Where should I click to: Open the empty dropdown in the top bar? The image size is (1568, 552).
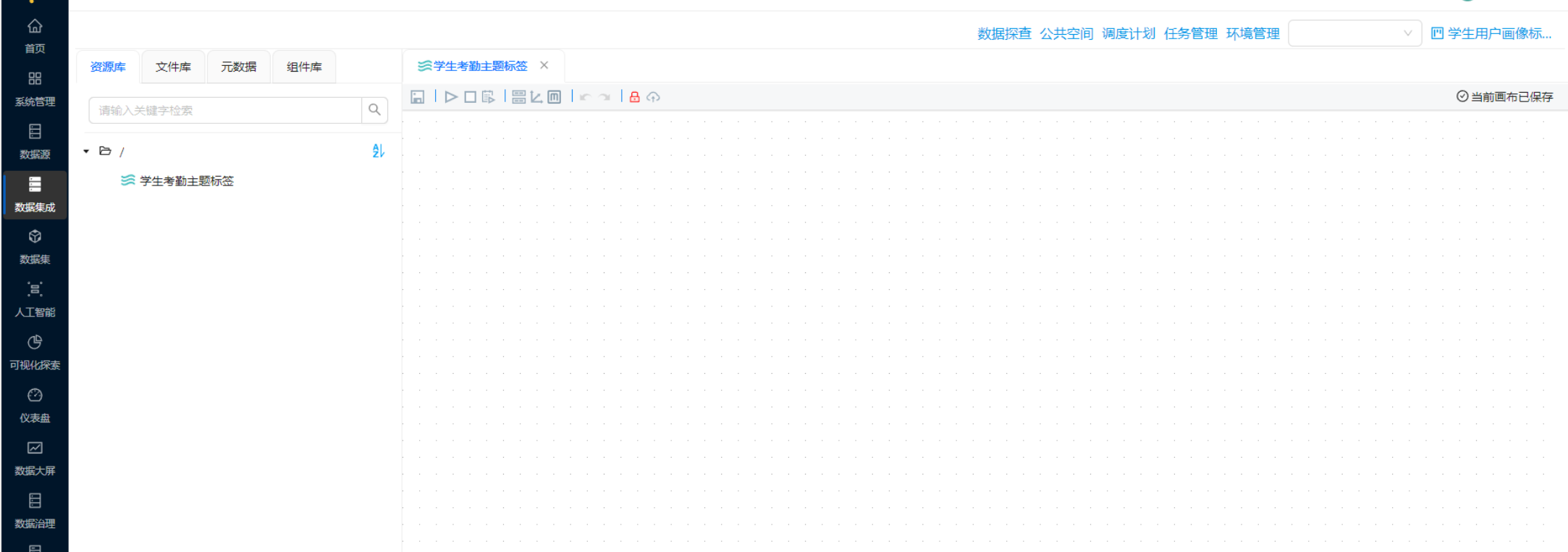click(1354, 33)
